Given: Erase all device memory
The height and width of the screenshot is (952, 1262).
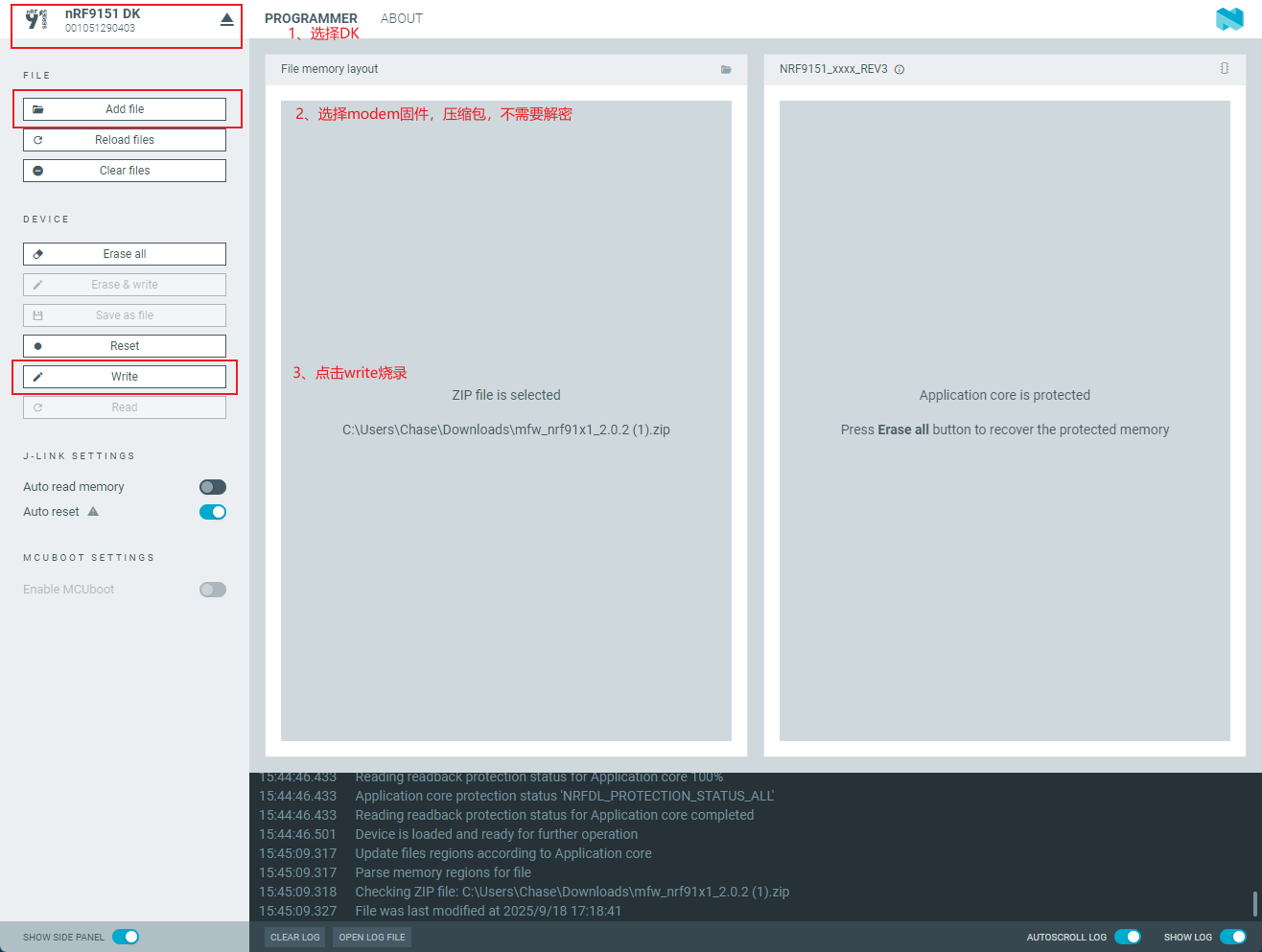Looking at the screenshot, I should click(125, 254).
